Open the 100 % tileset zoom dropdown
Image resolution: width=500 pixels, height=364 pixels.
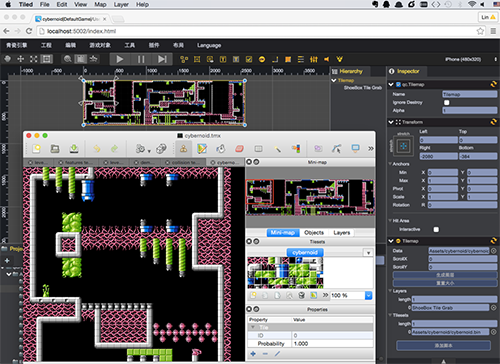(368, 295)
